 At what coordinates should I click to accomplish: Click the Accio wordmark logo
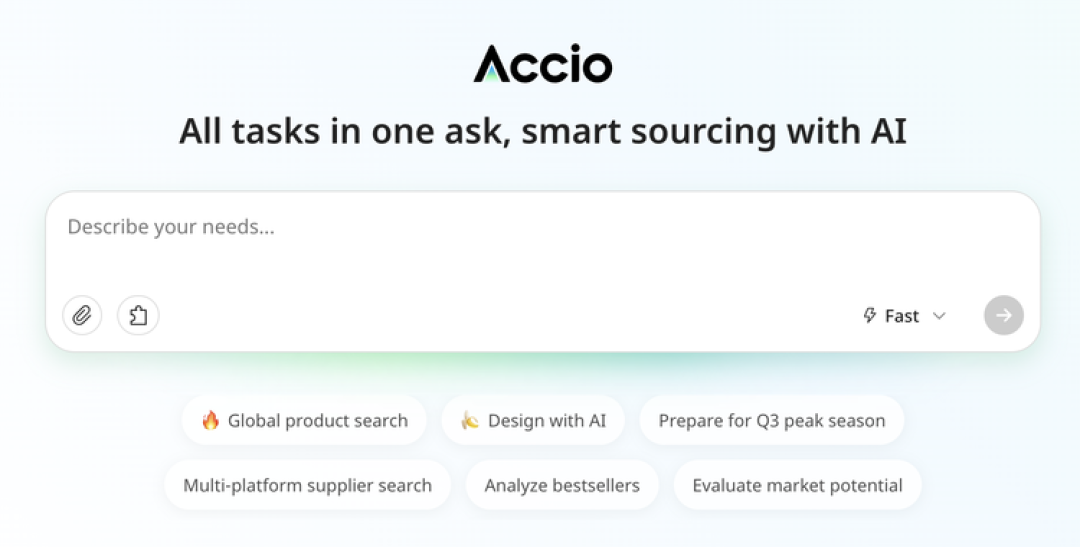point(543,64)
